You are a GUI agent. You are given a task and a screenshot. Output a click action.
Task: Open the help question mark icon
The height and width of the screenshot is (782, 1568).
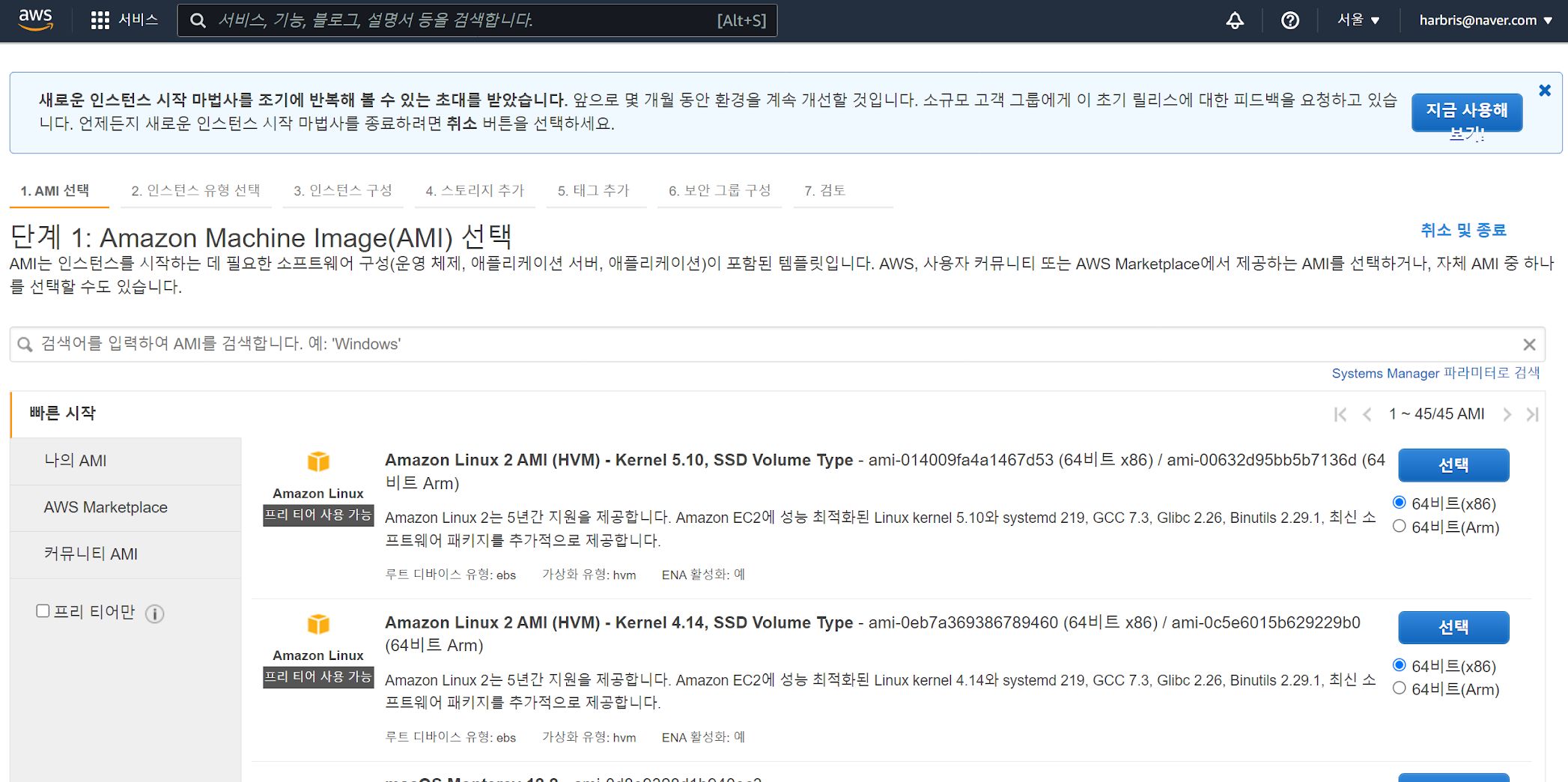pyautogui.click(x=1289, y=20)
